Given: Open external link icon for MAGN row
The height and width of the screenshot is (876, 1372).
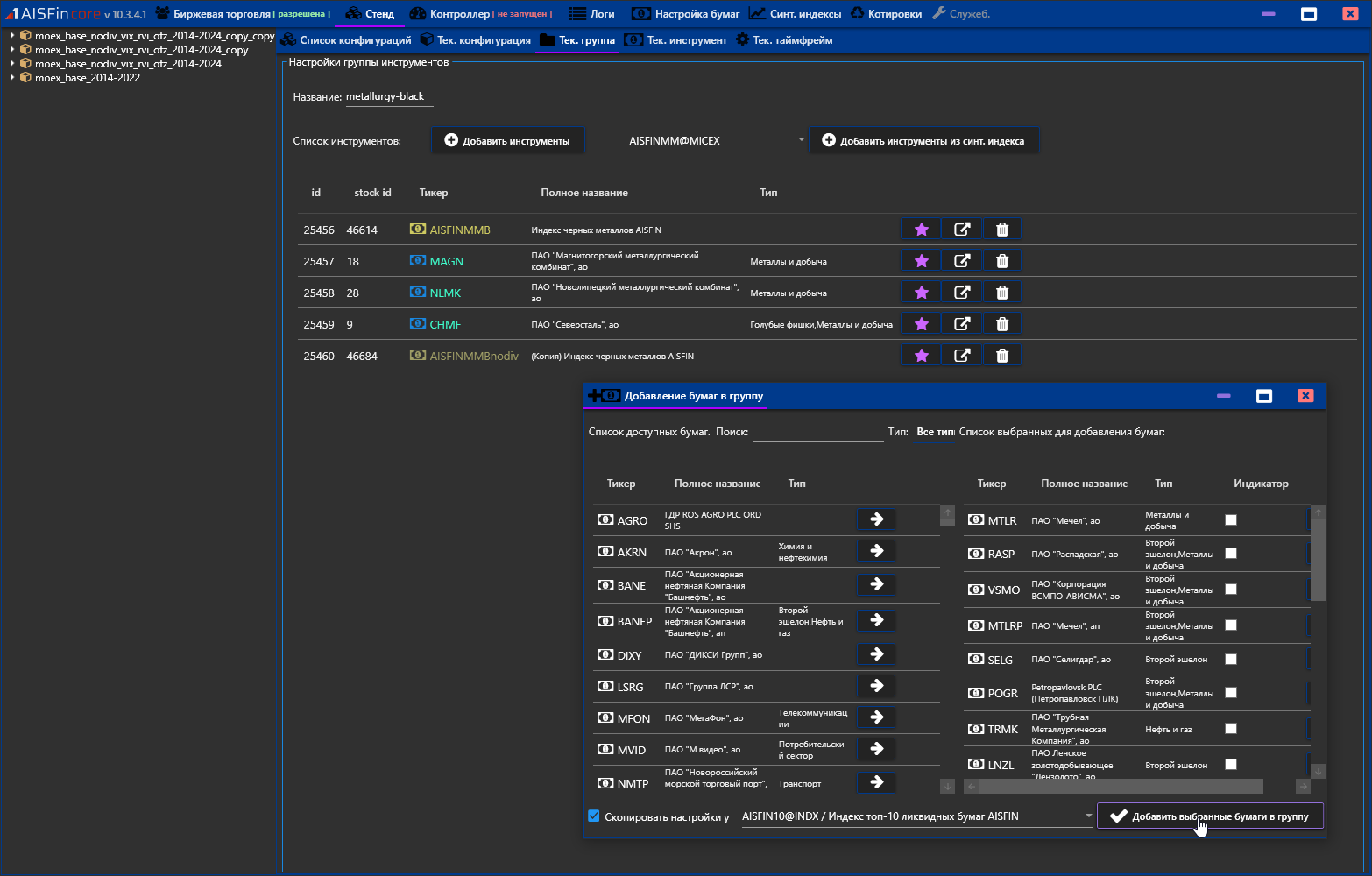Looking at the screenshot, I should (961, 261).
